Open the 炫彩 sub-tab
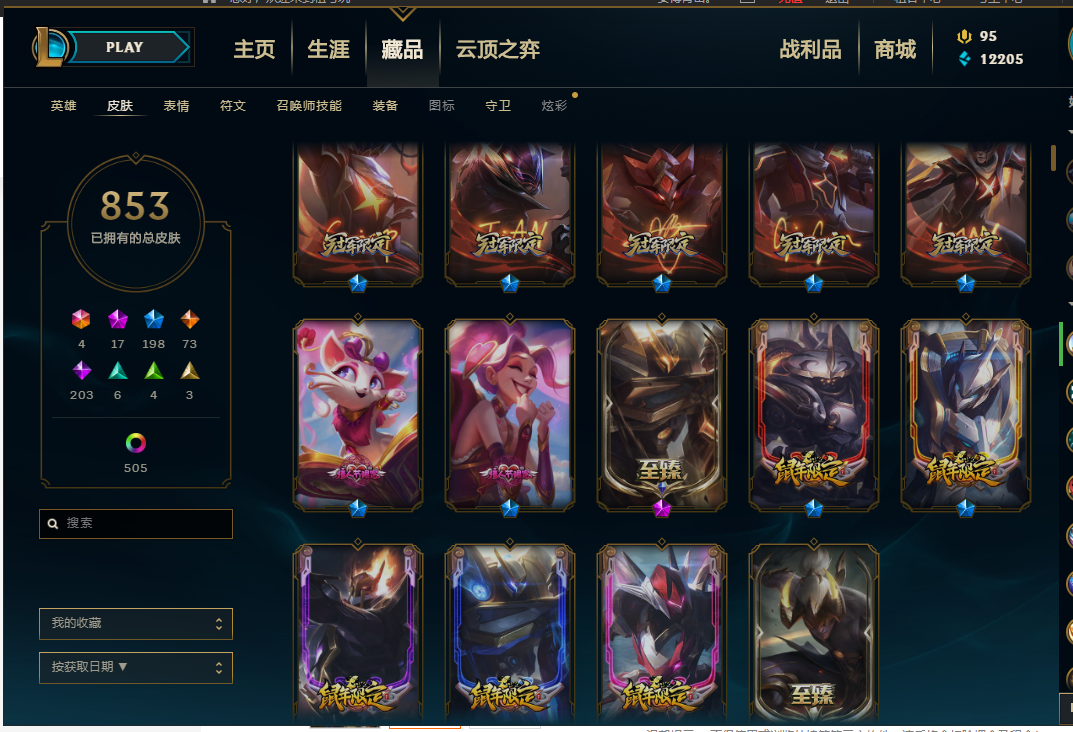Screen dimensions: 1073x732 click(554, 105)
